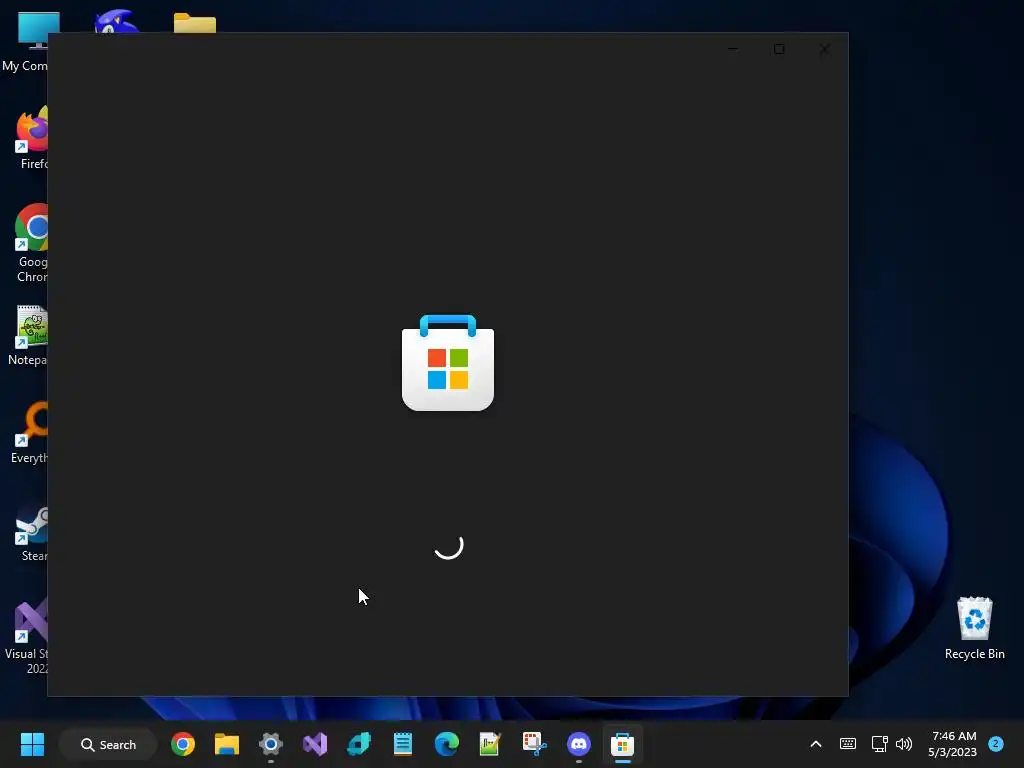Select the Firefox desktop shortcut
The width and height of the screenshot is (1024, 768).
coord(31,138)
